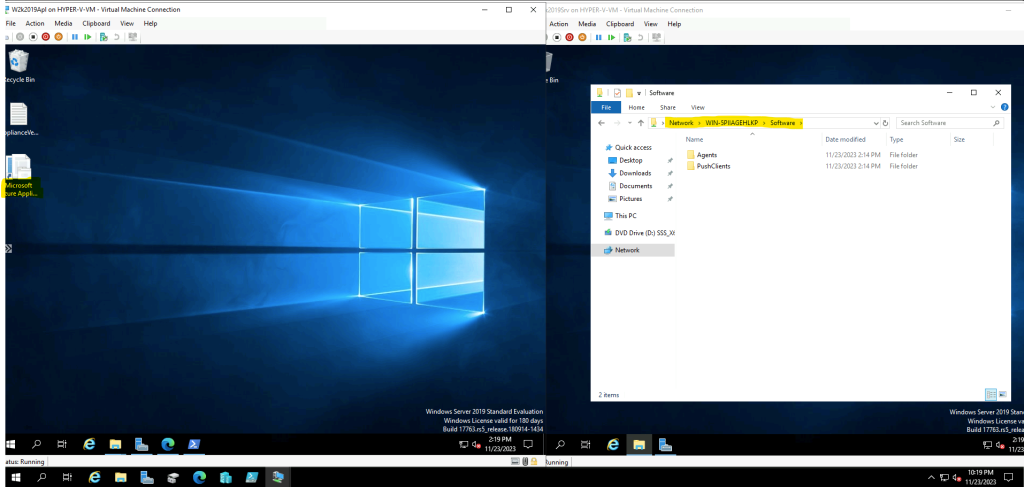Screen dimensions: 1024x487
Task: Pause the W2k2019Apl virtual machine
Action: click(74, 37)
